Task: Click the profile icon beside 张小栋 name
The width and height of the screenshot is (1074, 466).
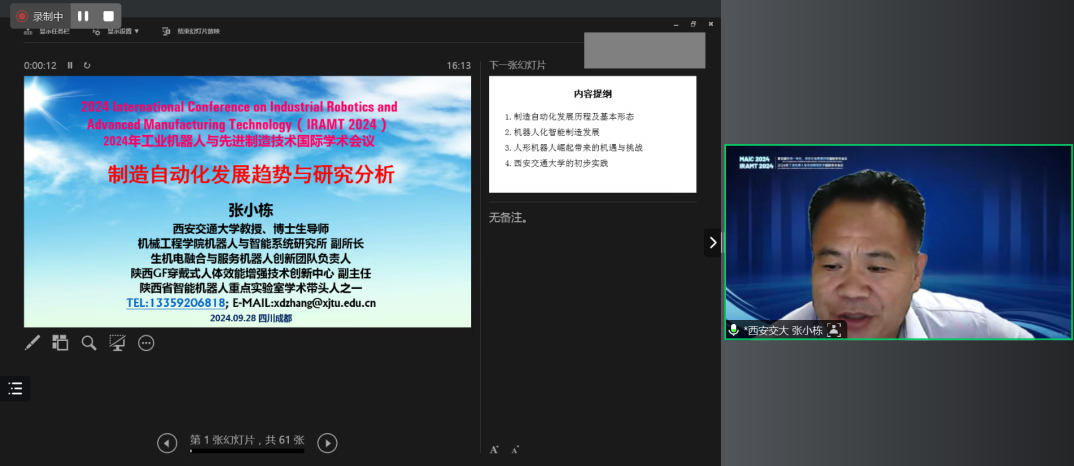Action: [x=834, y=330]
